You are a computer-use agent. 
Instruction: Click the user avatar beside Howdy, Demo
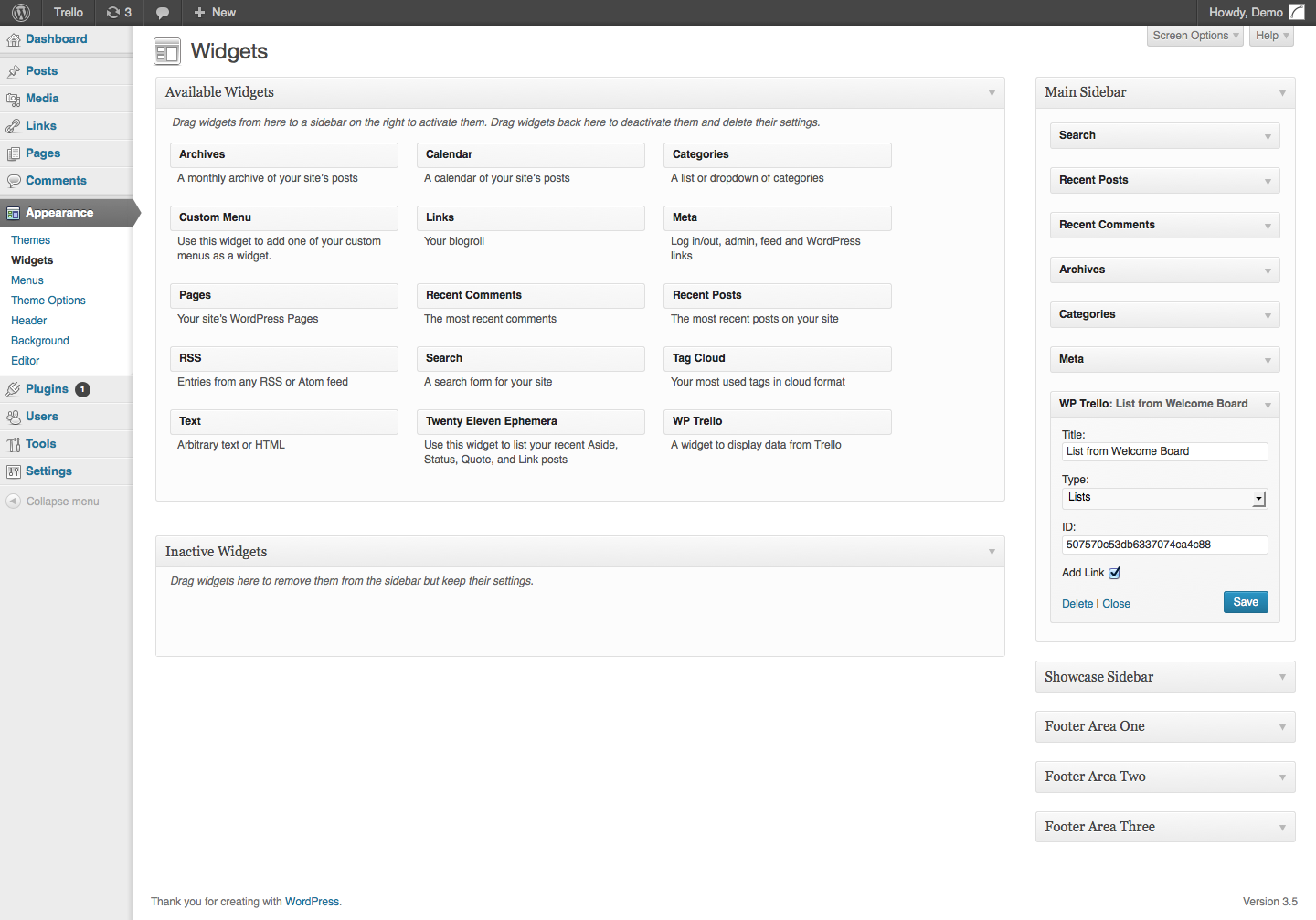(x=1297, y=12)
